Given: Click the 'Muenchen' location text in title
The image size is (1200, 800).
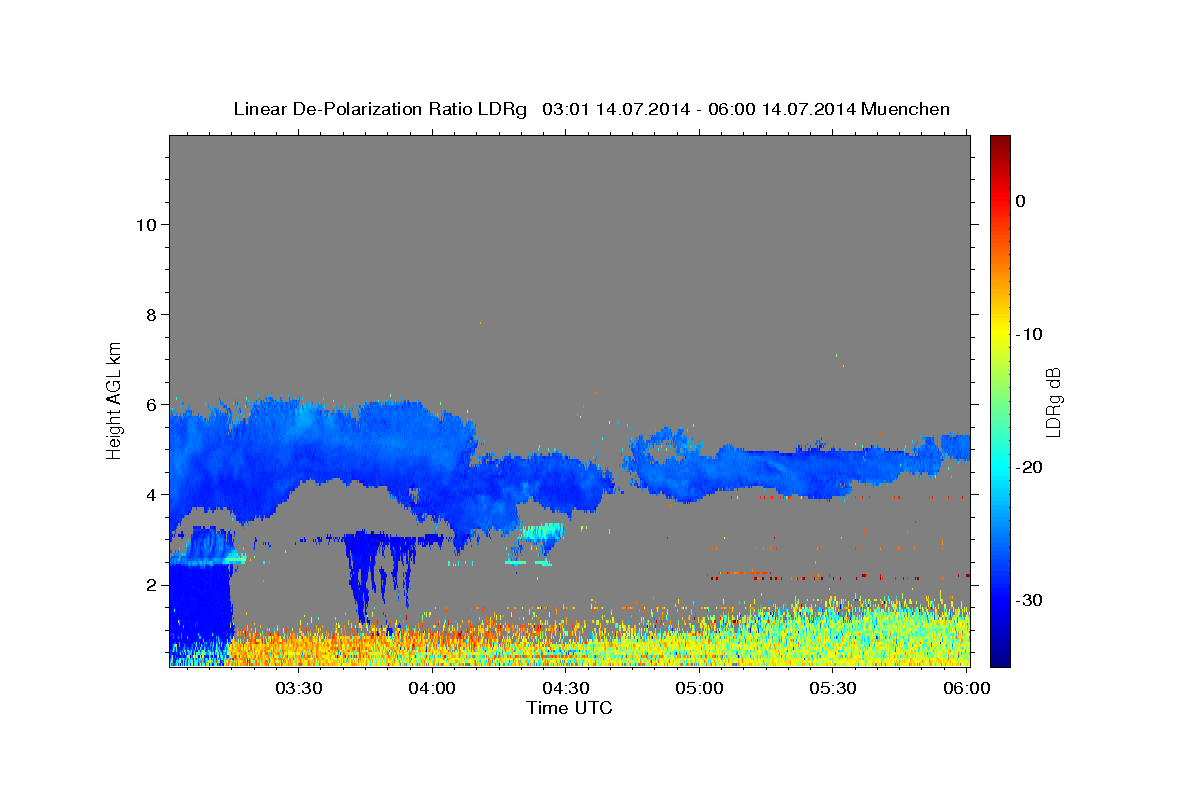Looking at the screenshot, I should click(905, 109).
